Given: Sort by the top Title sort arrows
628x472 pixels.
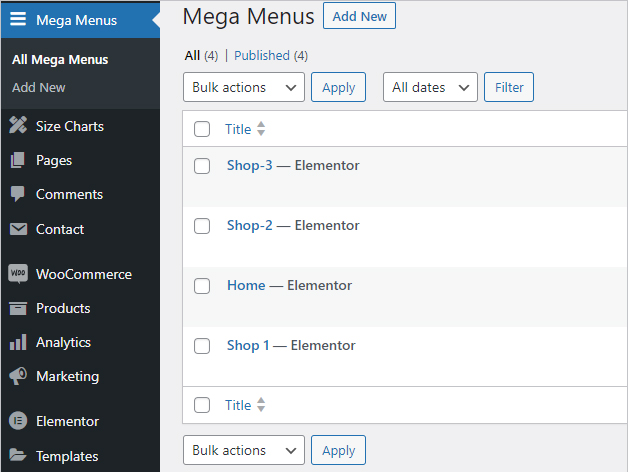Looking at the screenshot, I should pyautogui.click(x=261, y=129).
